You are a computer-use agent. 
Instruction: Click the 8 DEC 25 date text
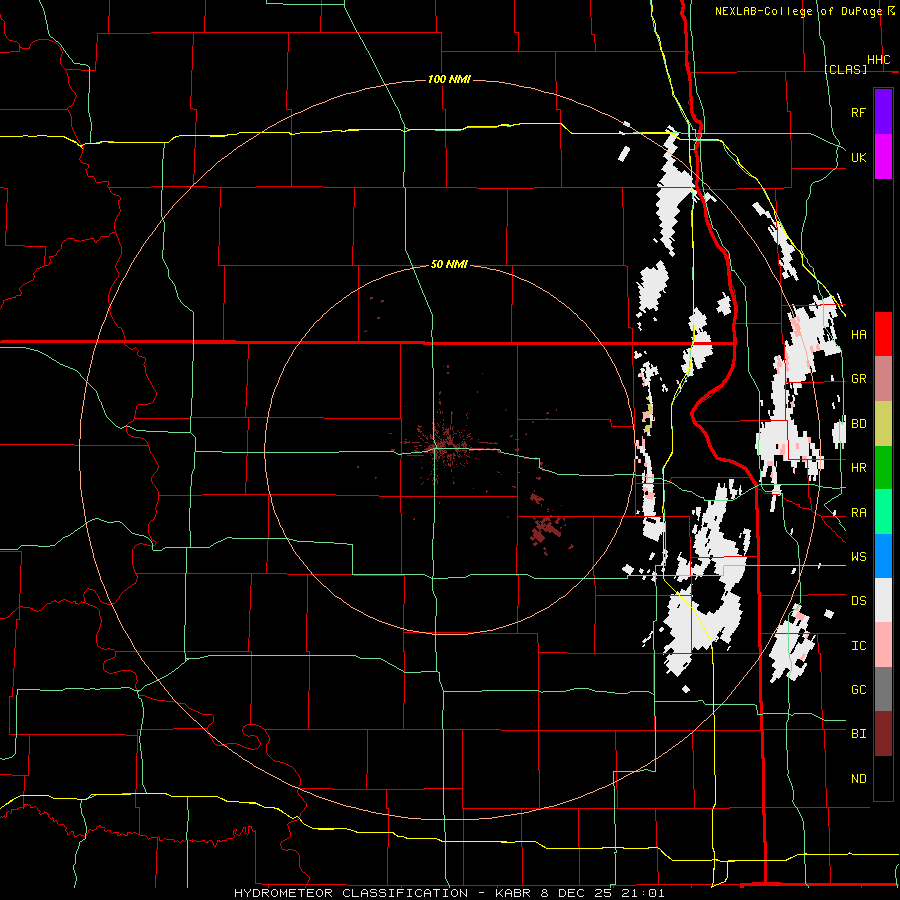(x=575, y=893)
